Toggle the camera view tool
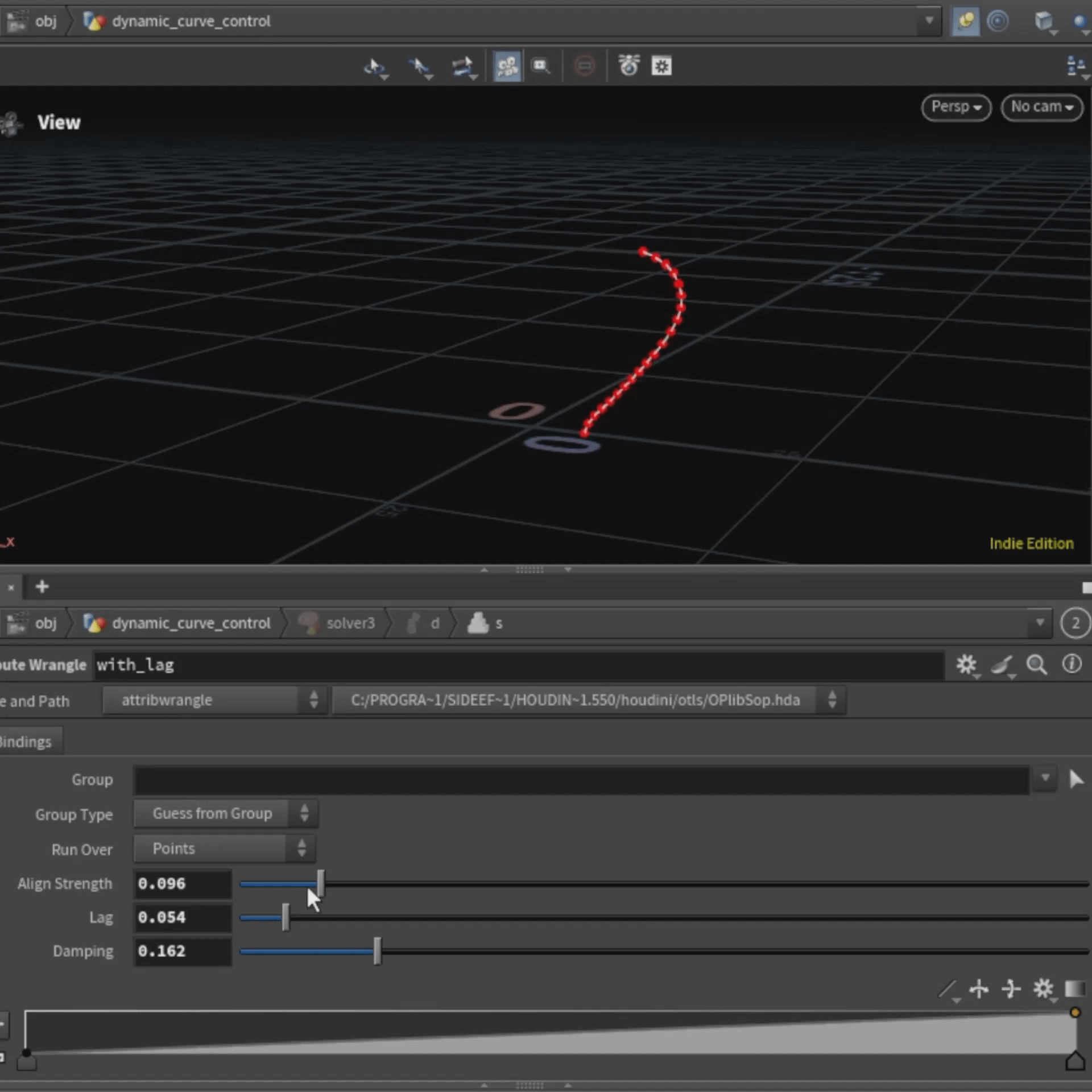 (x=506, y=67)
